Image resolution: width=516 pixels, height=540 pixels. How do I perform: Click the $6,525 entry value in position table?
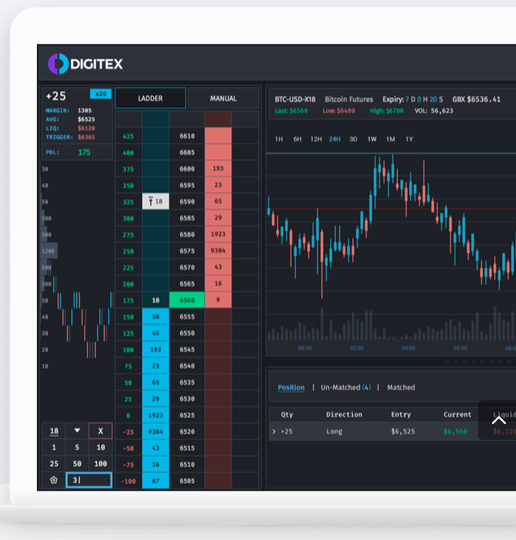point(403,432)
